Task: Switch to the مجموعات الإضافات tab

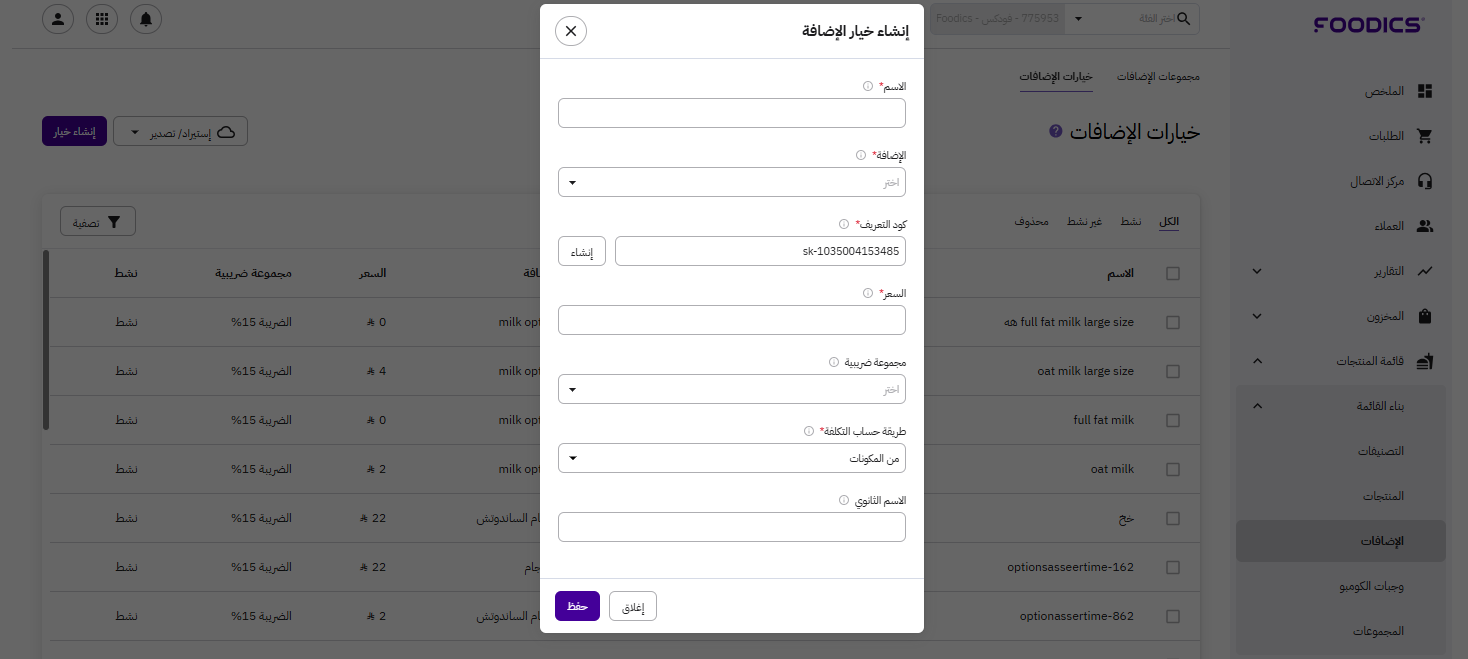Action: 1158,77
